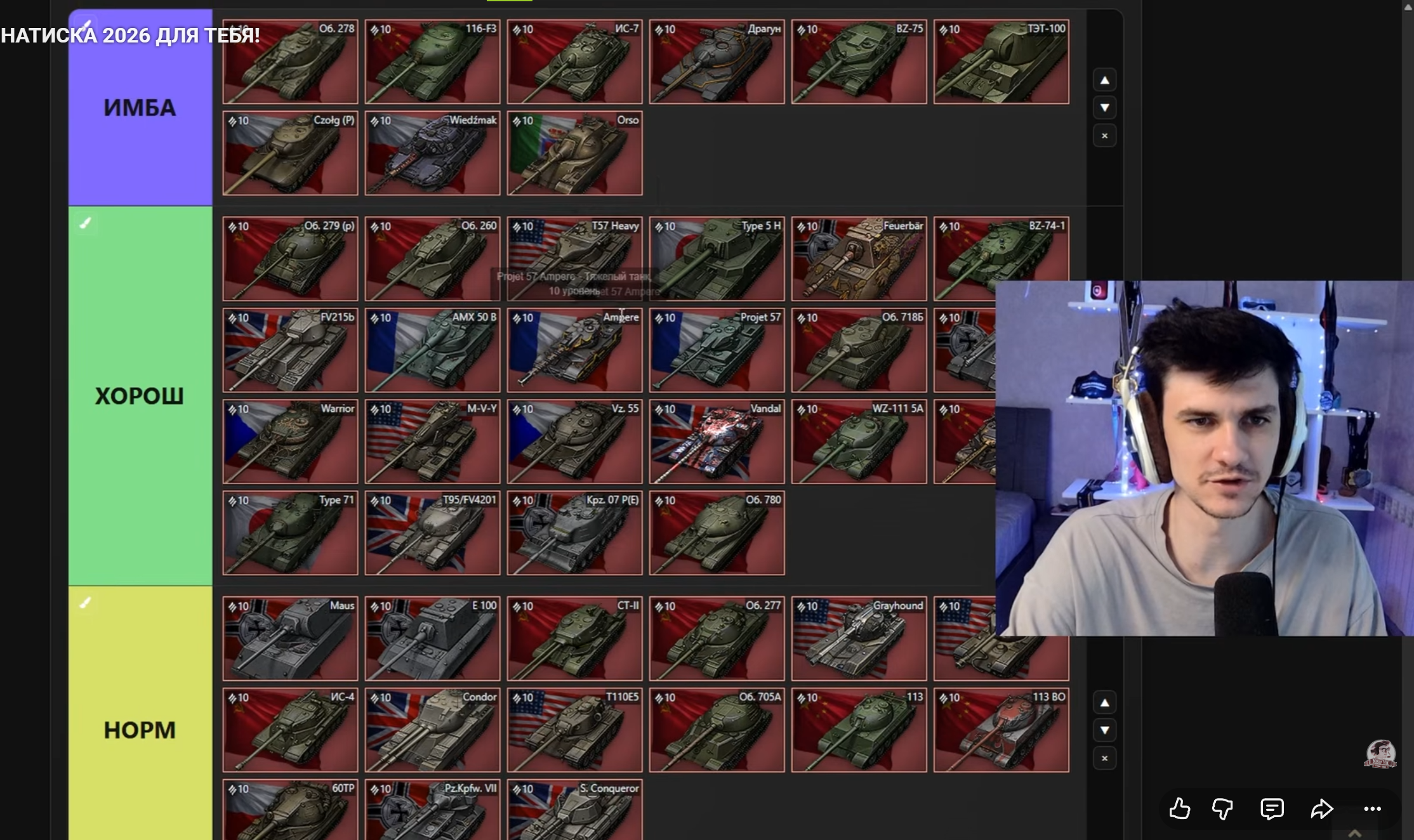This screenshot has height=840, width=1414.
Task: Choose the 113 tank card
Action: tap(859, 730)
